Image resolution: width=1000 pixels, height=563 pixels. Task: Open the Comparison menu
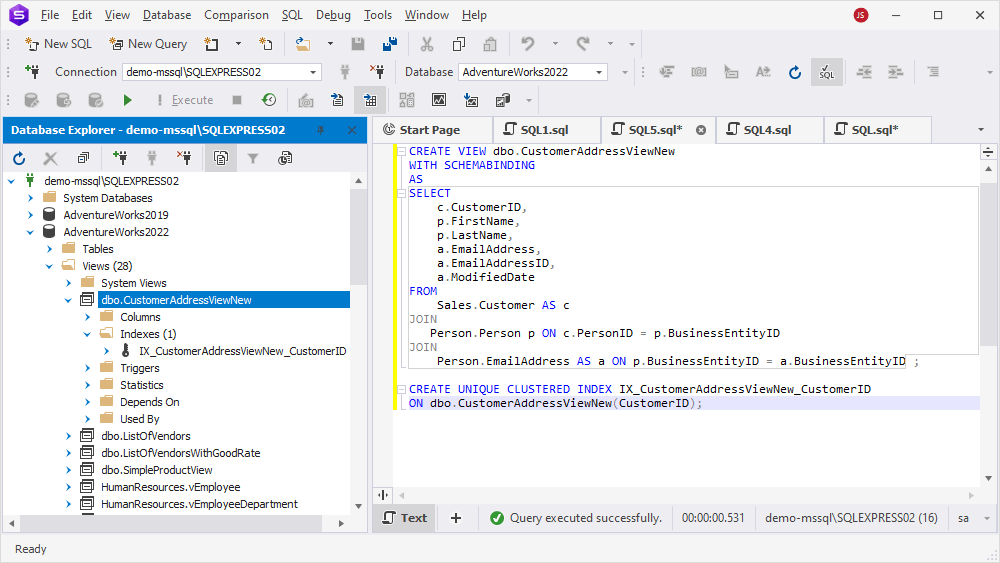click(x=236, y=15)
